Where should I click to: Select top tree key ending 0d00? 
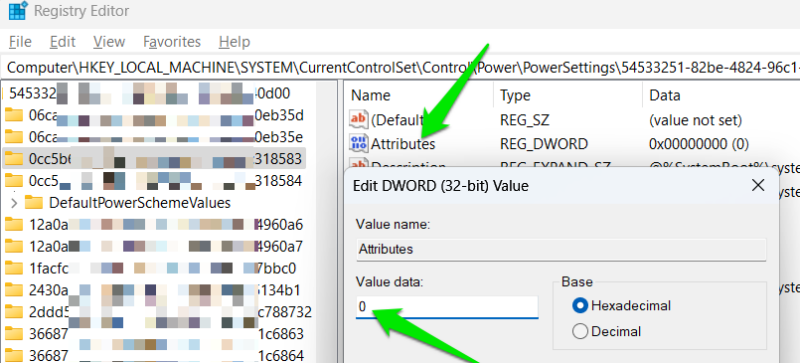[x=150, y=93]
